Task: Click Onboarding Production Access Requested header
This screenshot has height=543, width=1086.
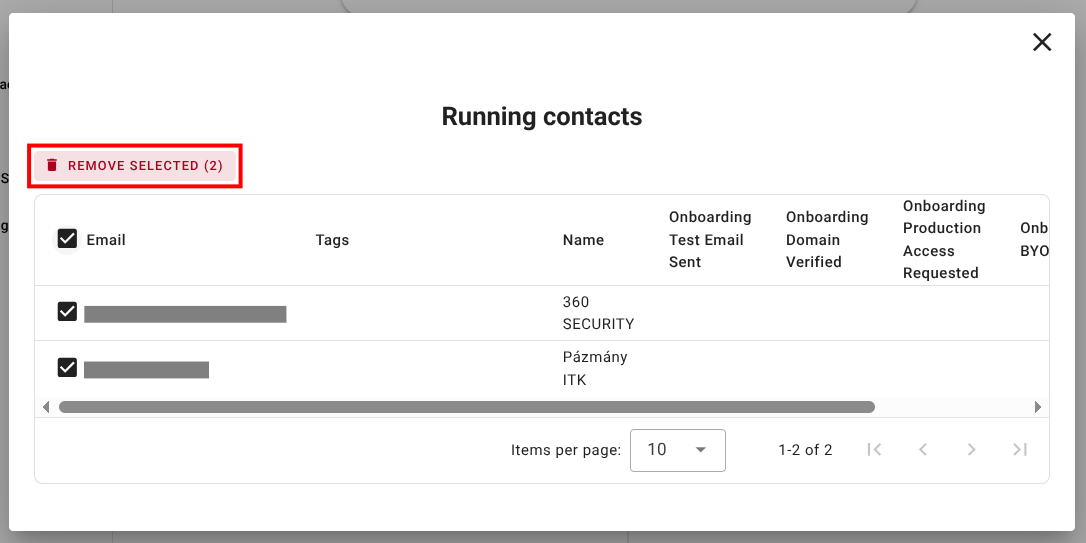Action: pyautogui.click(x=944, y=240)
